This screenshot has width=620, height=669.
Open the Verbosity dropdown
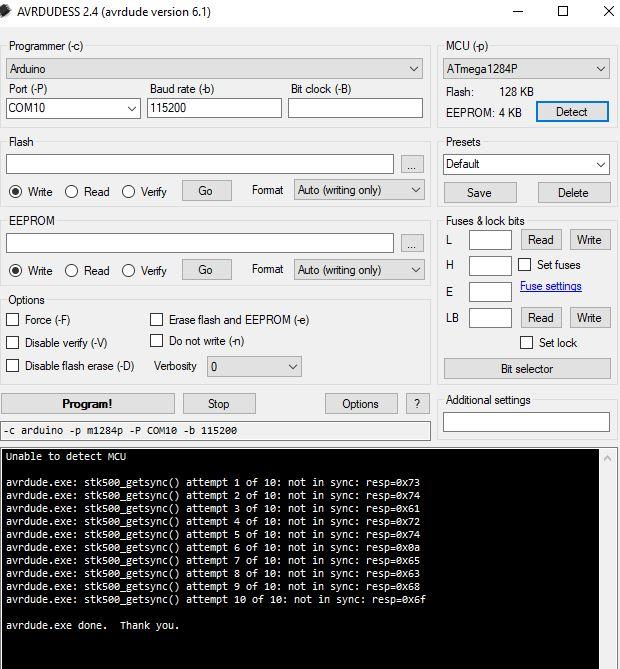click(x=254, y=366)
